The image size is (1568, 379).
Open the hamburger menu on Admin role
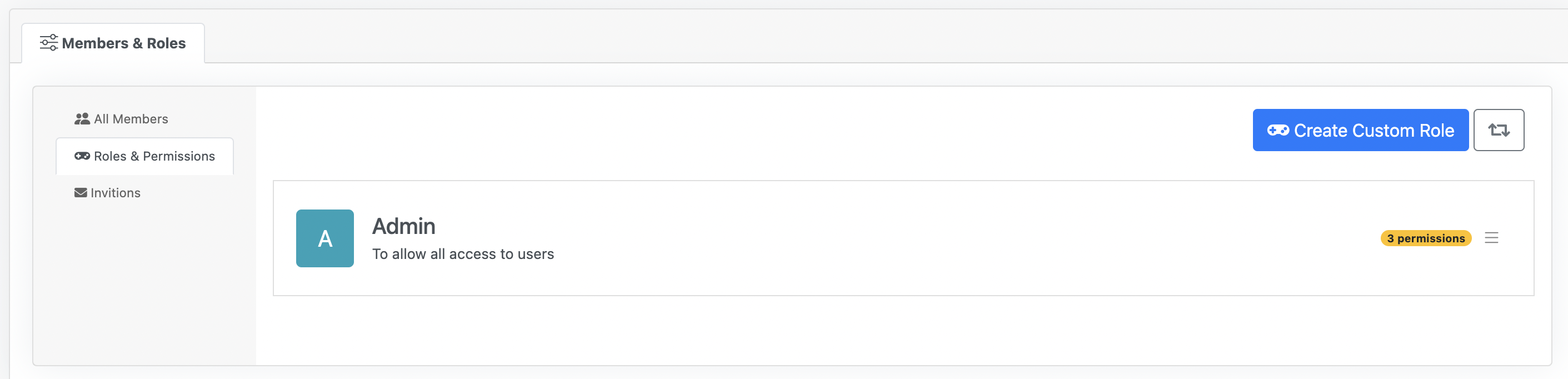click(1491, 238)
